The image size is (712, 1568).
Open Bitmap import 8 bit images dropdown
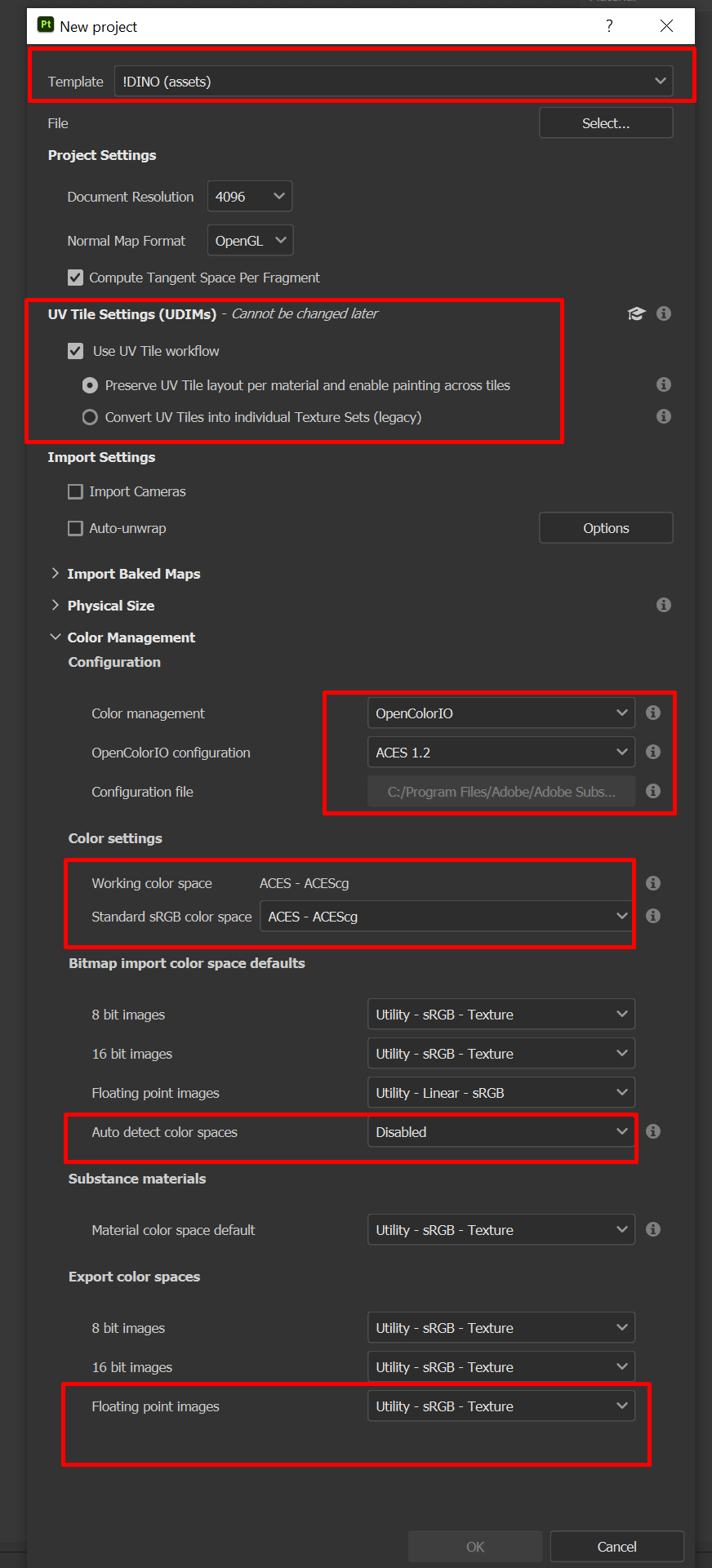tap(501, 1015)
